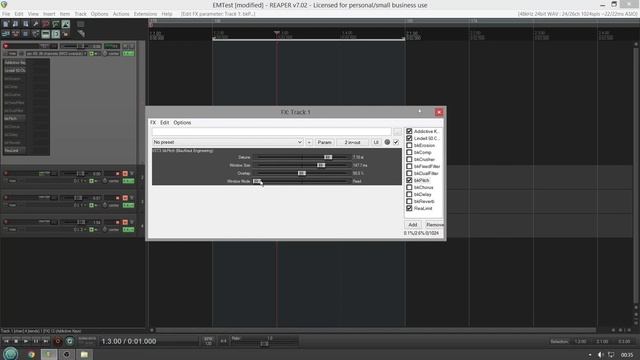Click the Overlap slider handle

(302, 173)
